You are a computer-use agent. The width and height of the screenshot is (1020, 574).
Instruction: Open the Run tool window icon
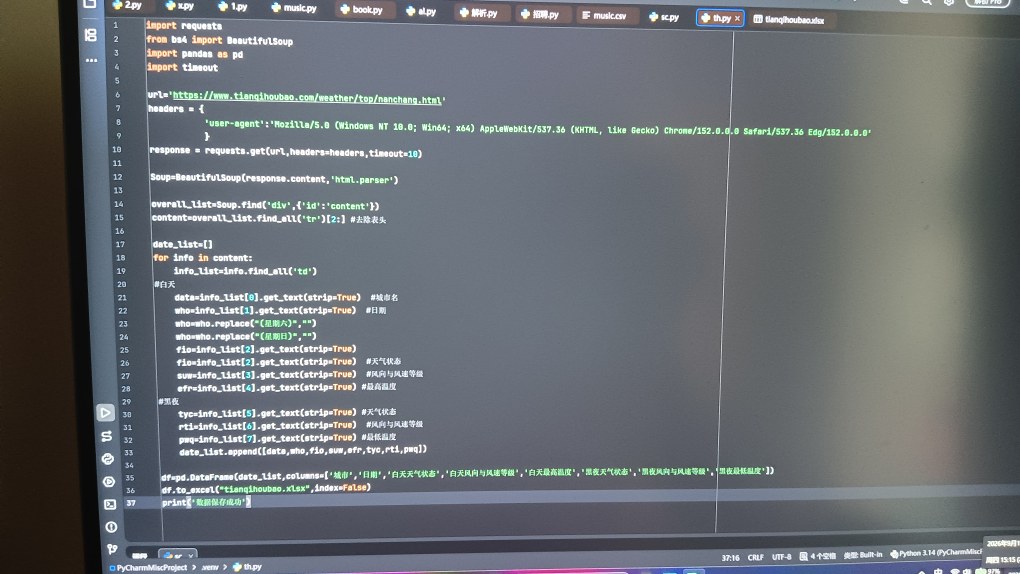[105, 413]
